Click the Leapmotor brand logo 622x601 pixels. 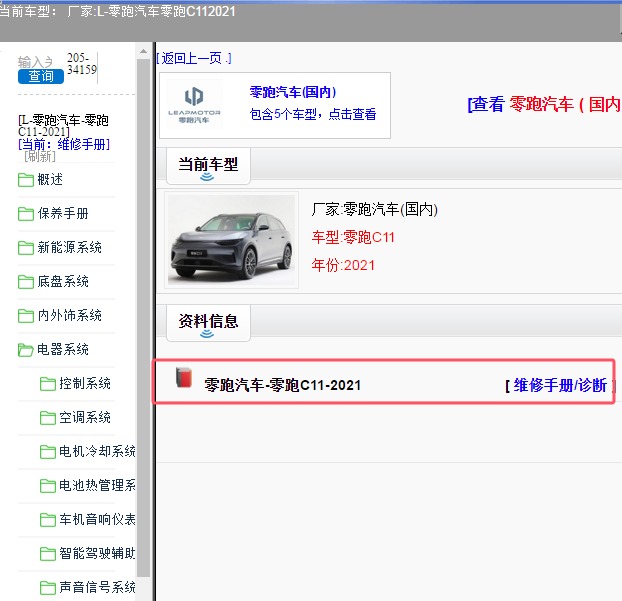pos(194,105)
